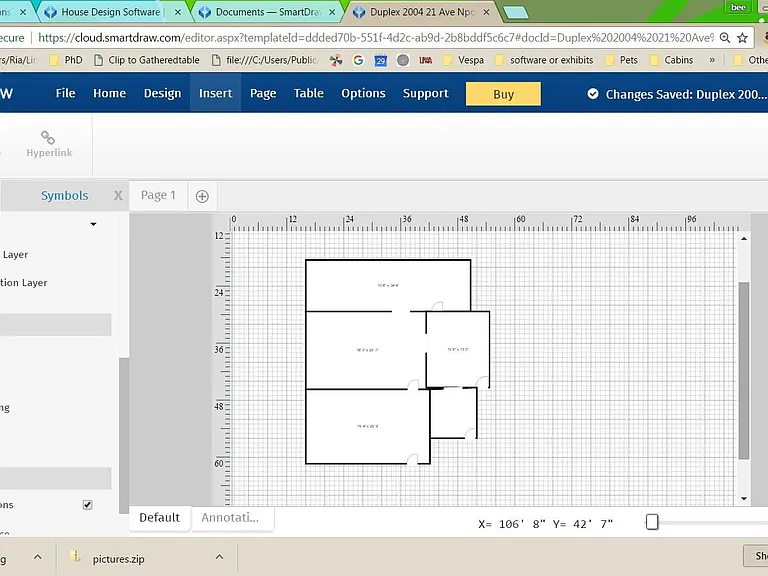Open the Page ribbon tab

tap(263, 93)
